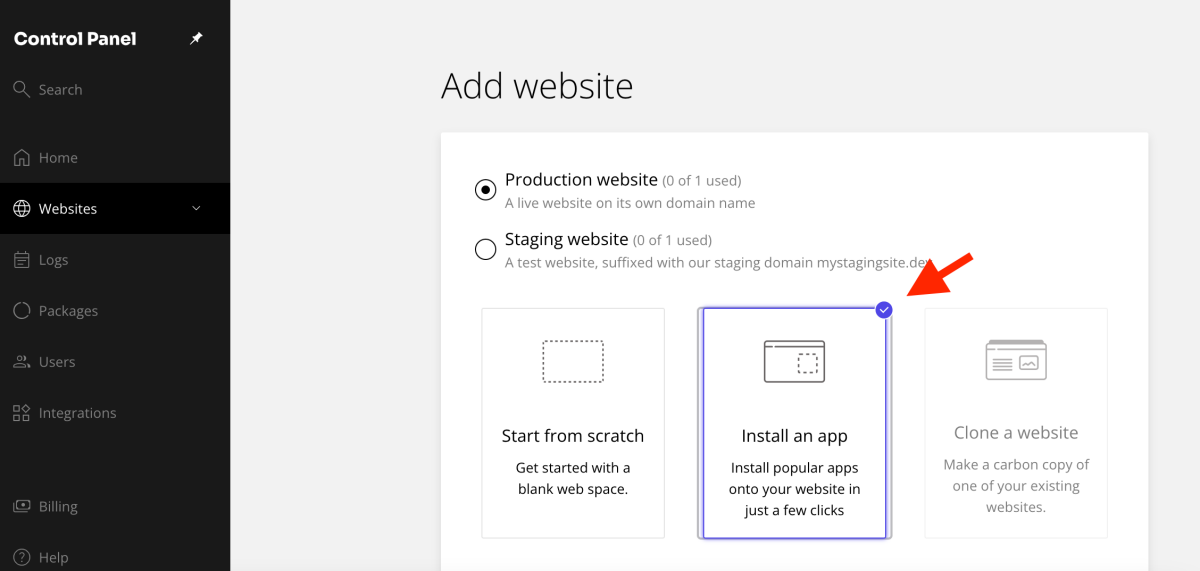Screen dimensions: 1200x571
Task: Click the Integrations grid icon
Action: coord(21,412)
